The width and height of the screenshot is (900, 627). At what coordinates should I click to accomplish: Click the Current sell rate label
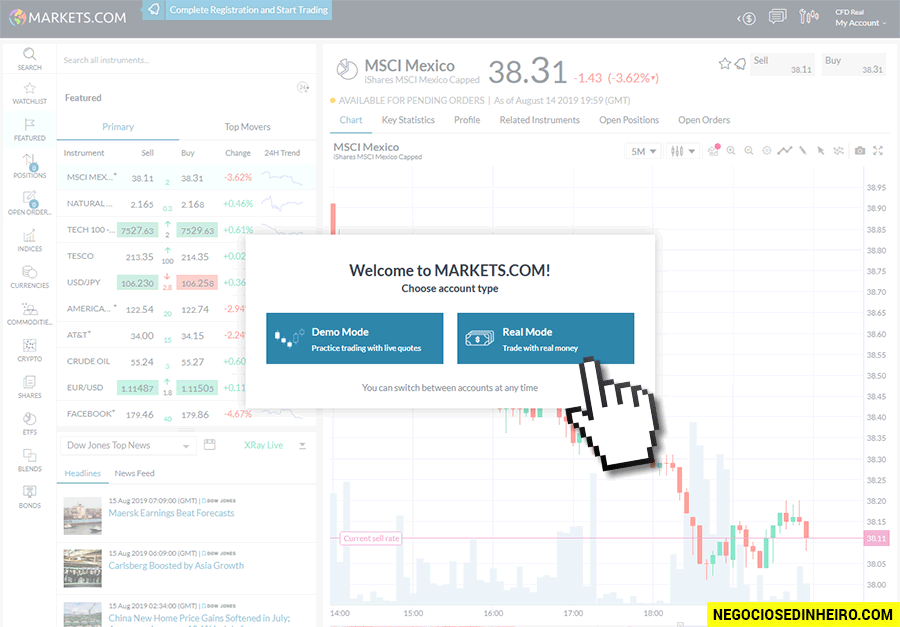(x=371, y=539)
